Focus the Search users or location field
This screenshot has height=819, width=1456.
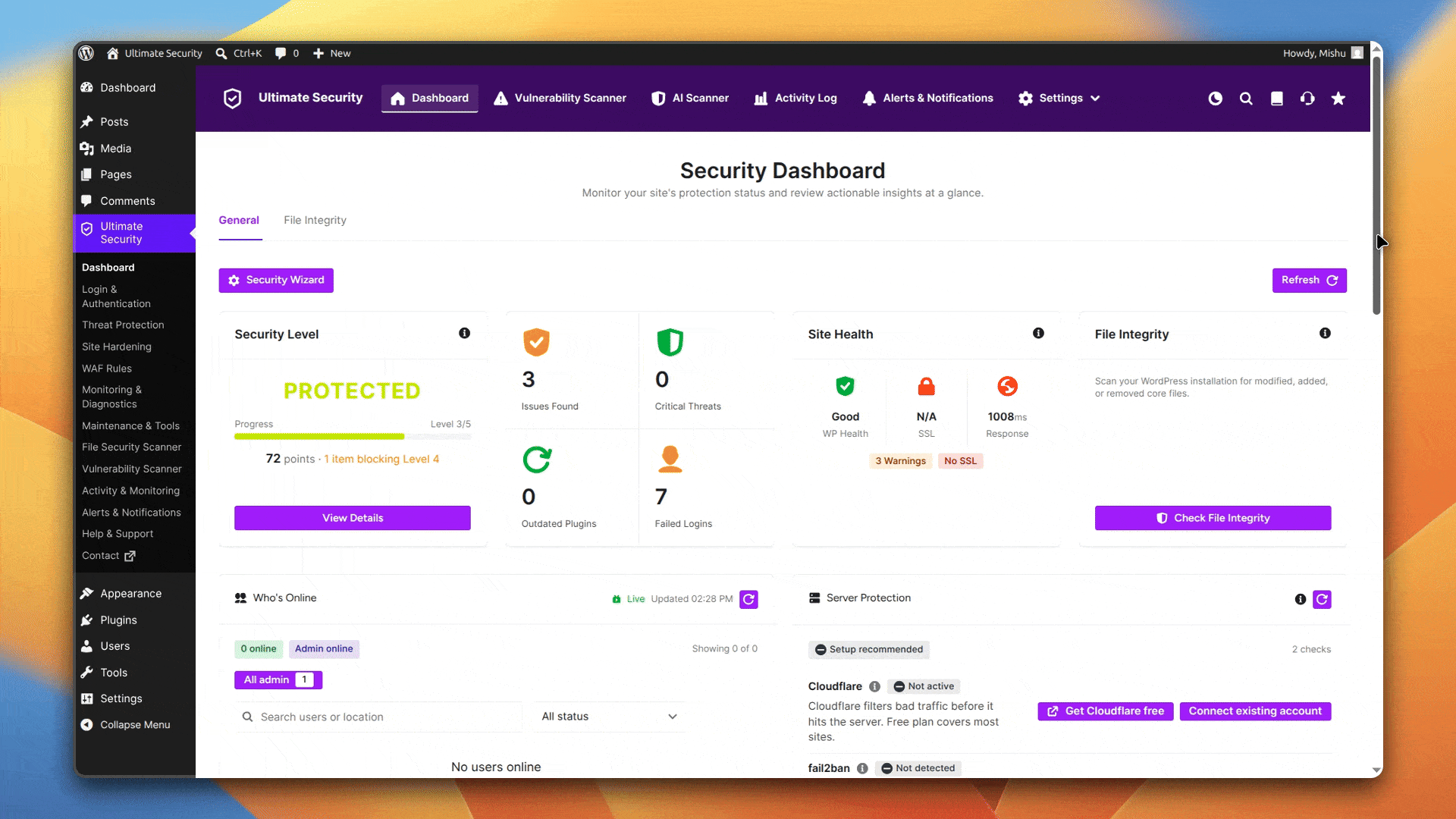tap(378, 717)
